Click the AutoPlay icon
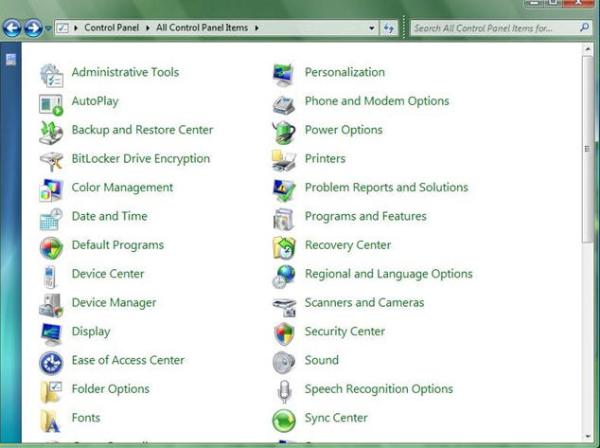This screenshot has width=600, height=448. coord(51,104)
